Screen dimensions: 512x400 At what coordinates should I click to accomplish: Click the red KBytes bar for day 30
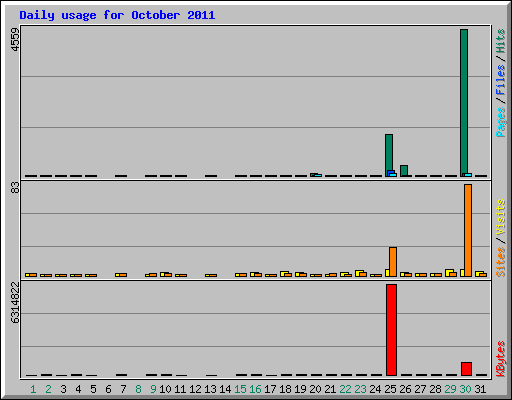(x=466, y=369)
